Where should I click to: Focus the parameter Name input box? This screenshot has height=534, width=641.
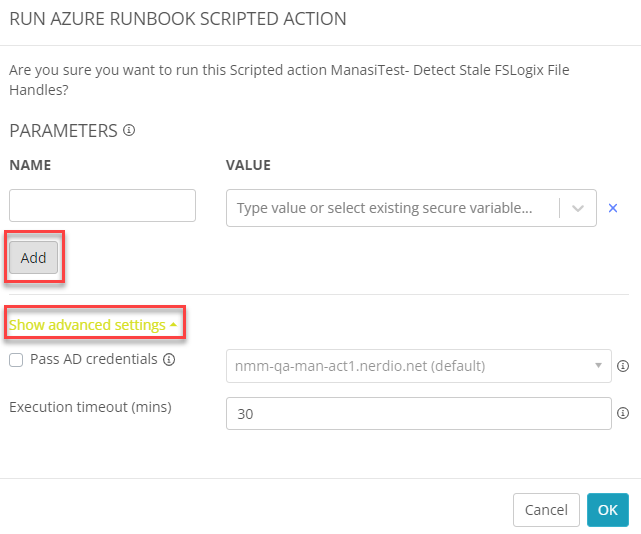click(x=102, y=205)
